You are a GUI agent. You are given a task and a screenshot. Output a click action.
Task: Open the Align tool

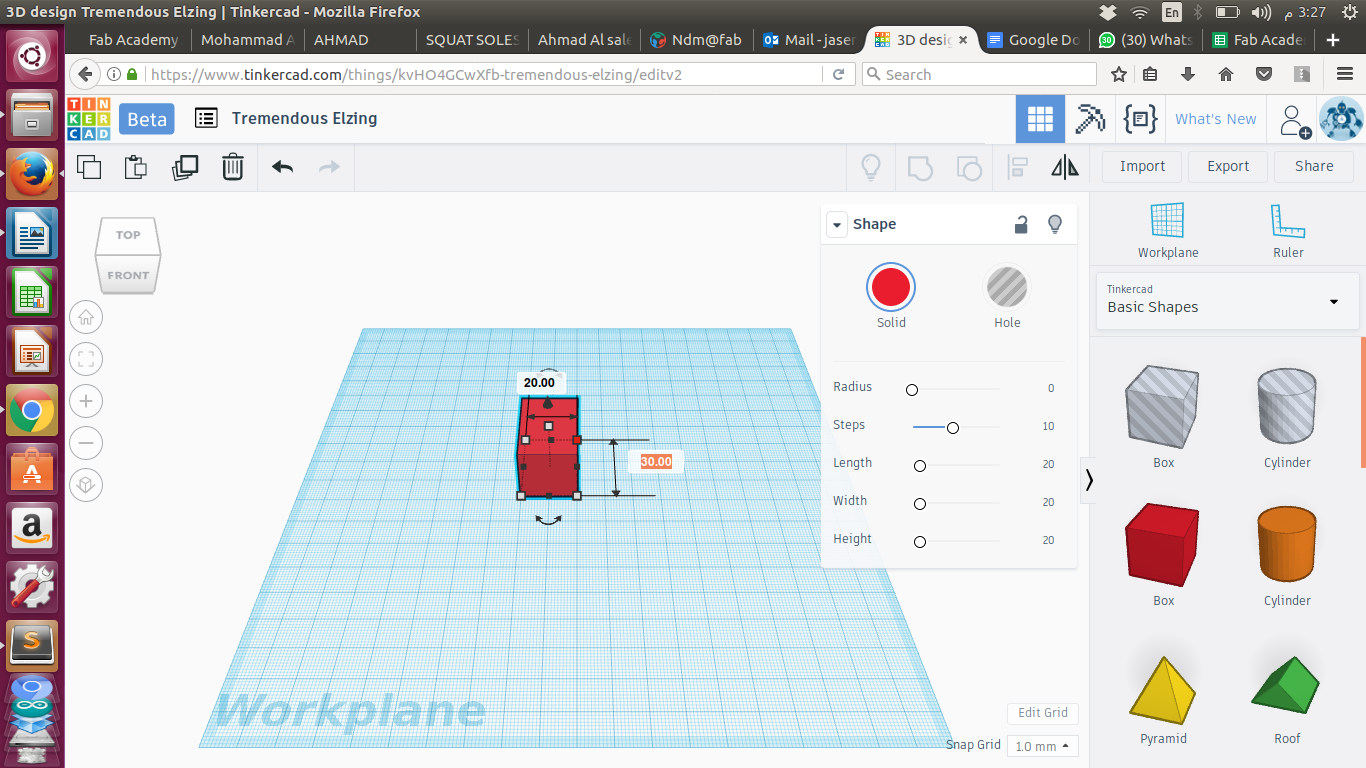pyautogui.click(x=1018, y=167)
